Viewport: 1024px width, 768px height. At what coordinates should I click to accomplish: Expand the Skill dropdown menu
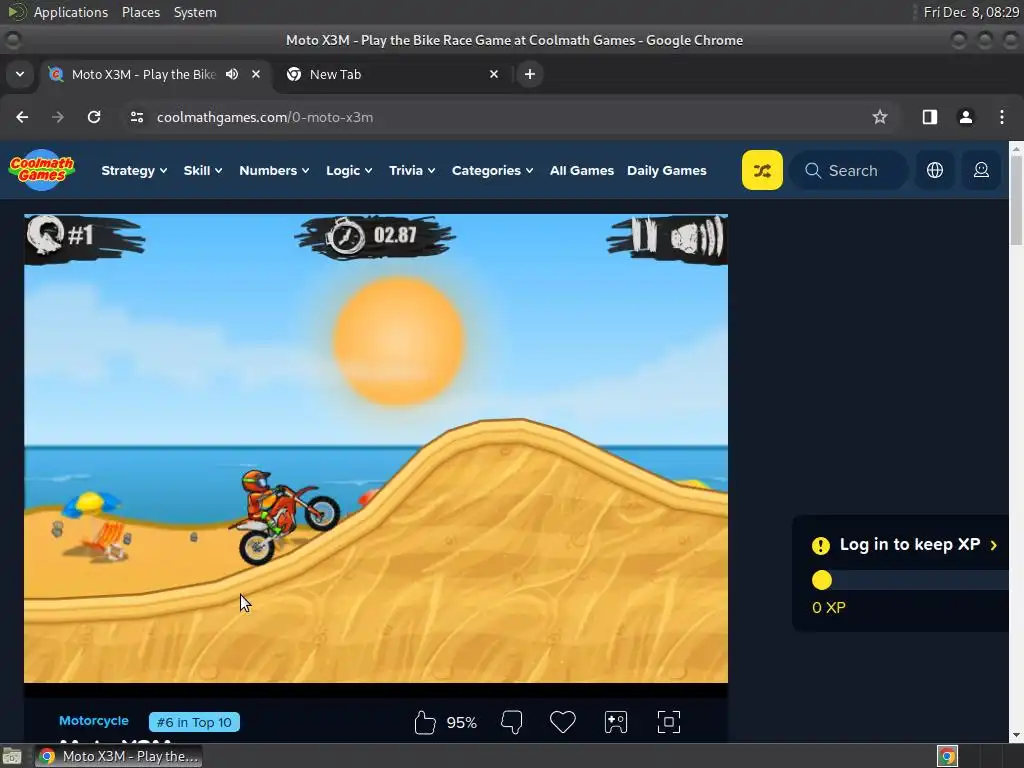click(x=202, y=170)
